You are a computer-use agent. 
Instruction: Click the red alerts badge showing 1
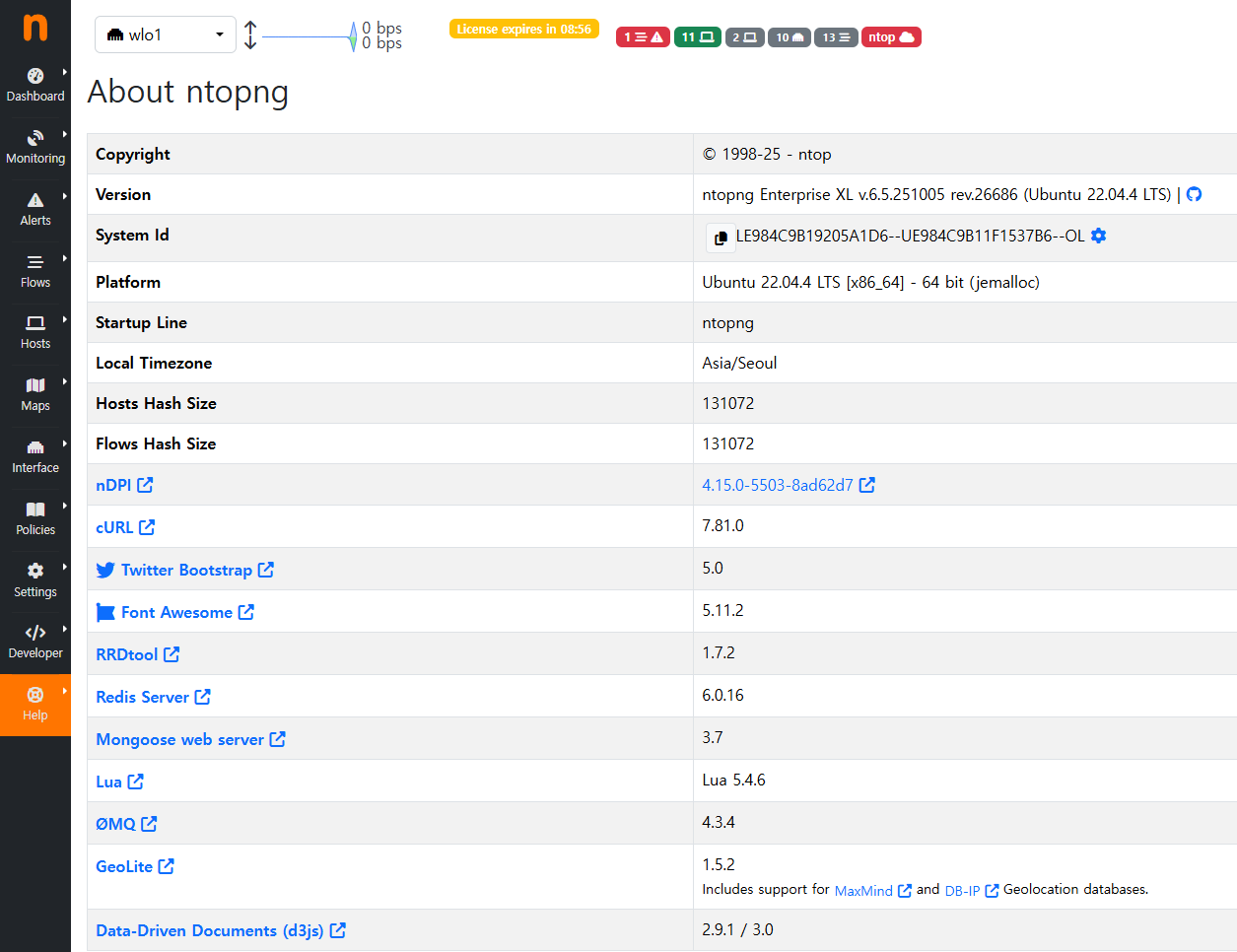643,37
